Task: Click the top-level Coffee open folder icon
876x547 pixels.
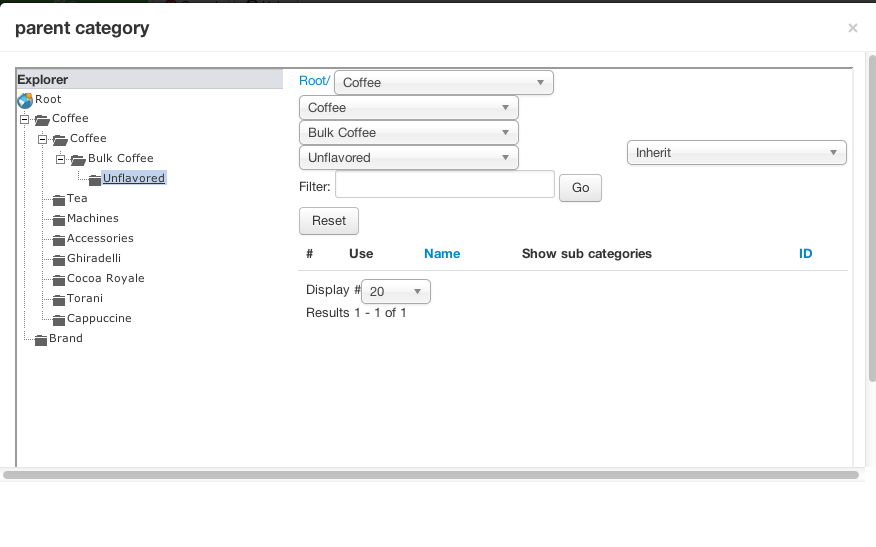Action: [x=42, y=120]
